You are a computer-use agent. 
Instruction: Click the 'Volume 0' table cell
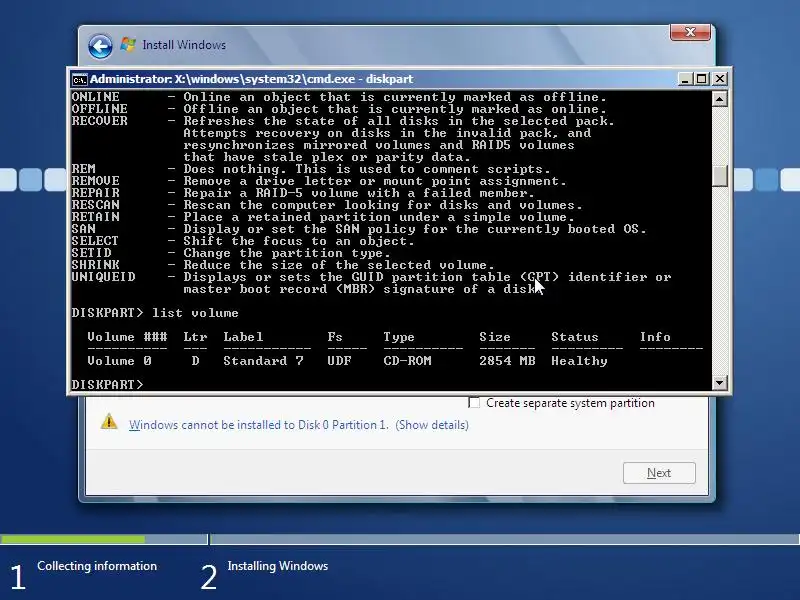tap(119, 361)
